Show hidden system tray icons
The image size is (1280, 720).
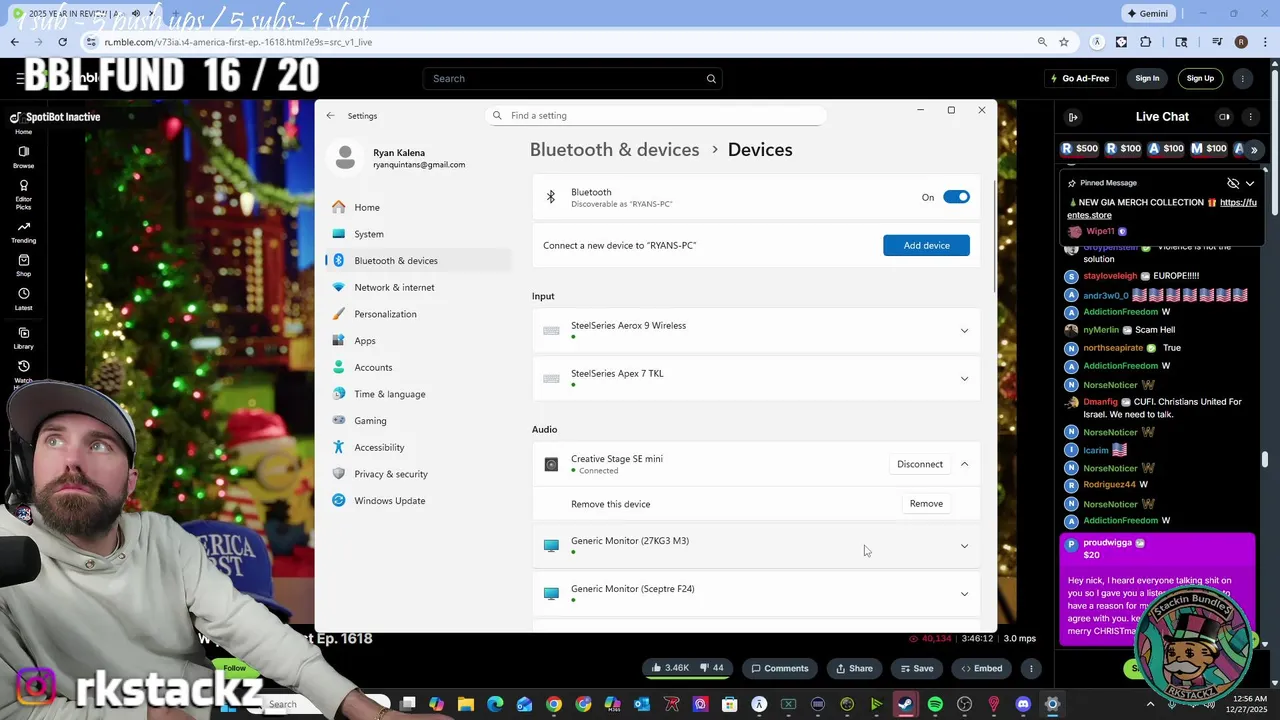pos(1150,704)
